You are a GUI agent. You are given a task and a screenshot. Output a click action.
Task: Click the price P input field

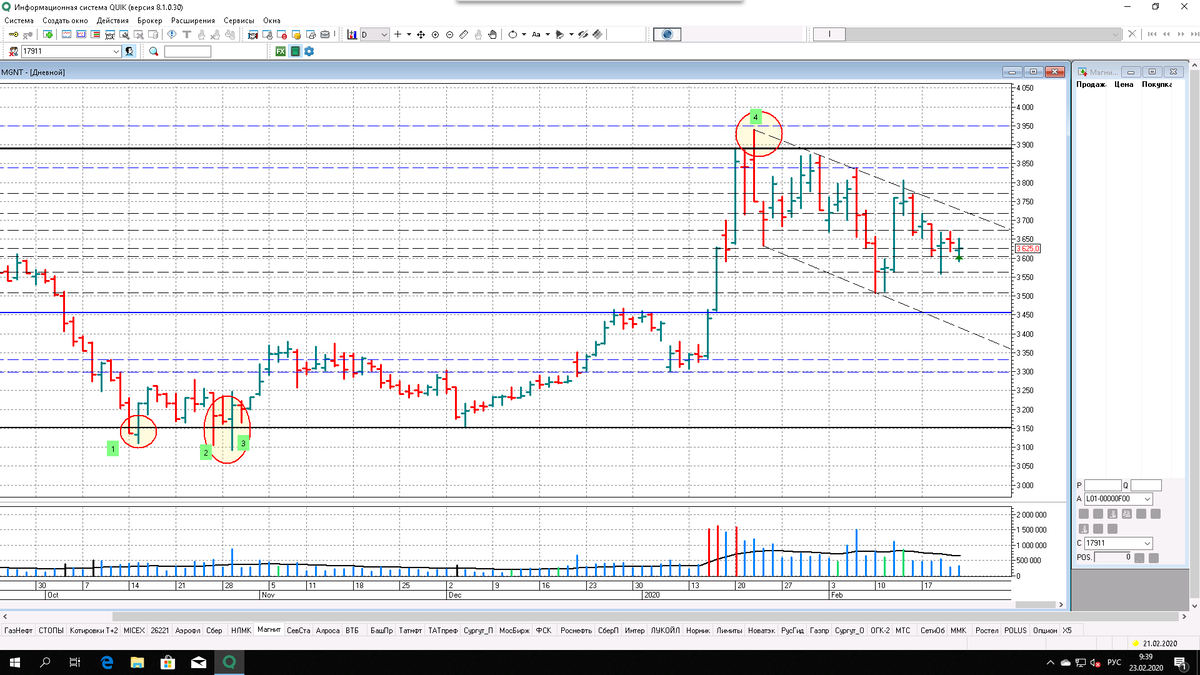click(x=1103, y=484)
